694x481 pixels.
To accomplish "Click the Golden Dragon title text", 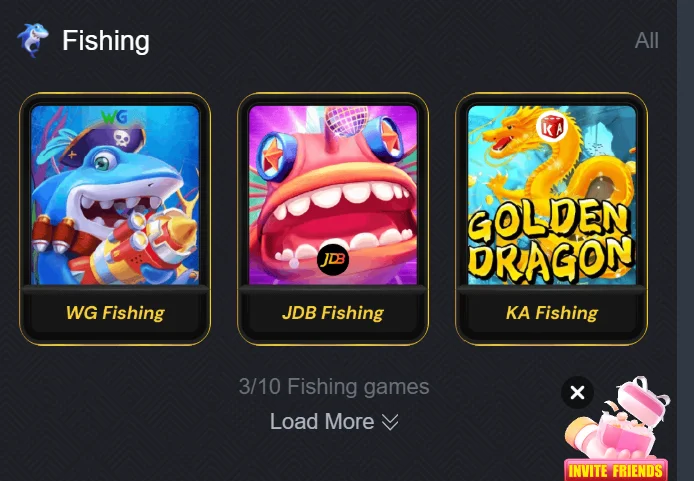I will click(x=550, y=242).
